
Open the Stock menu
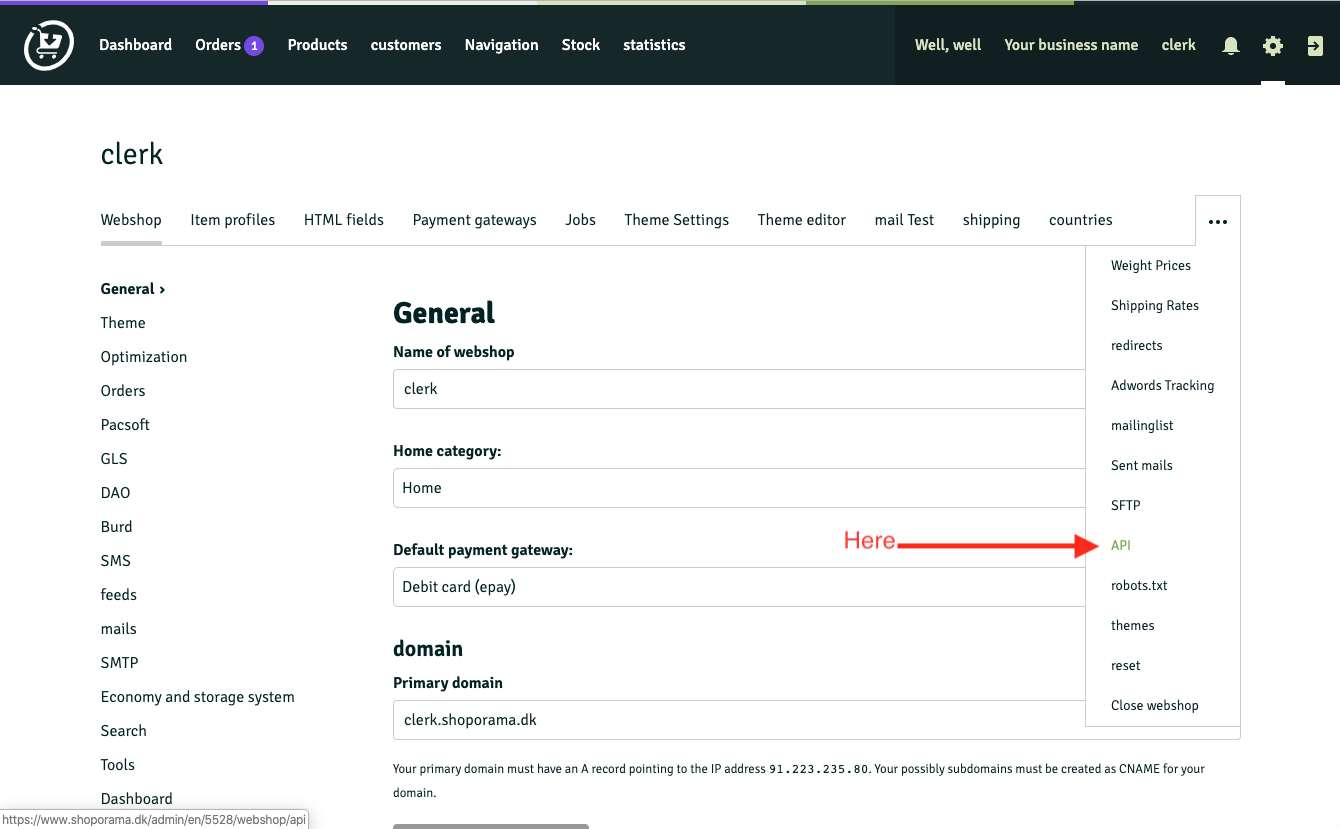(x=580, y=45)
